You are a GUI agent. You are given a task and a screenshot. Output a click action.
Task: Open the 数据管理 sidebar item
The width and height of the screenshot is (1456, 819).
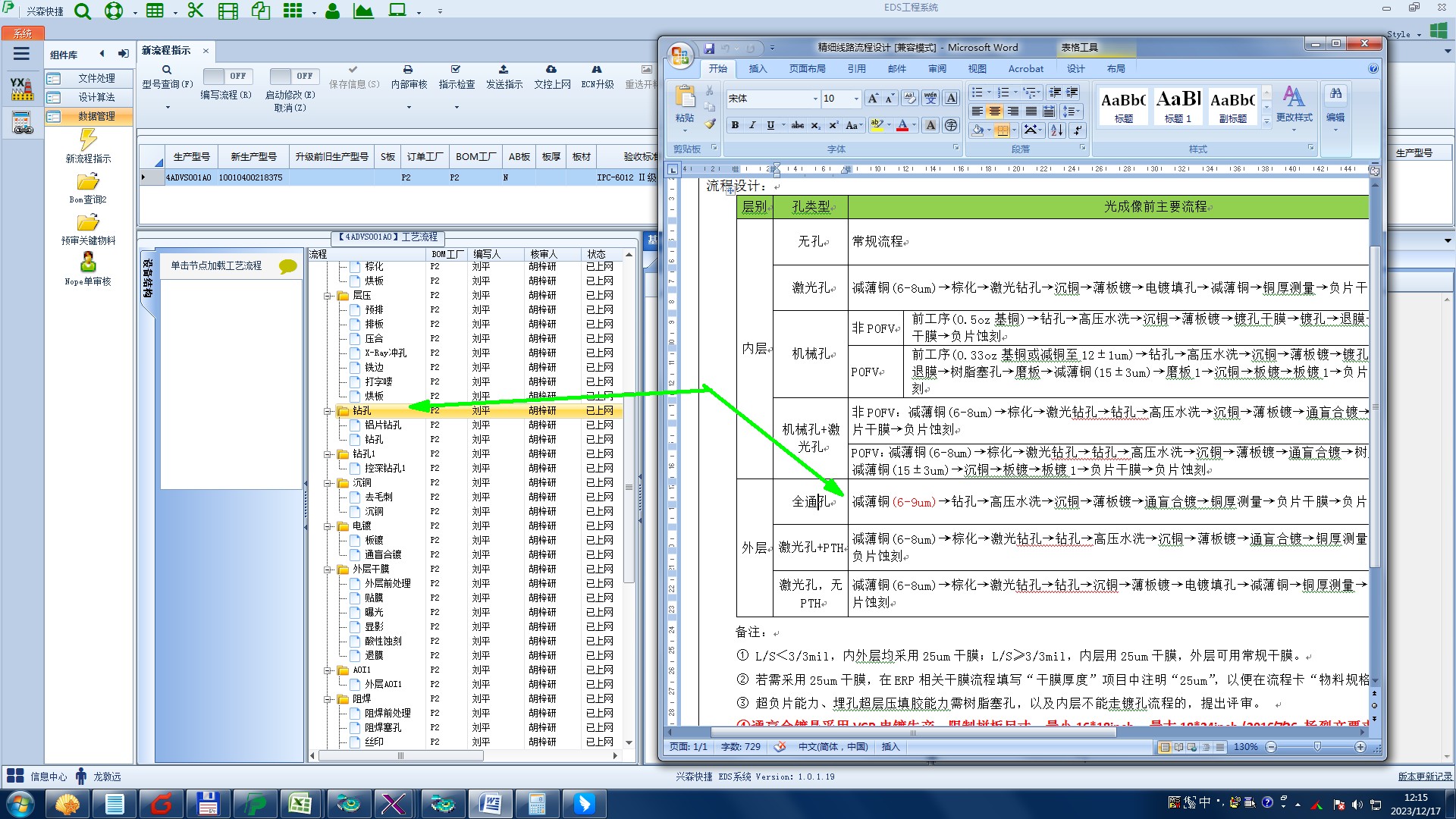[96, 116]
